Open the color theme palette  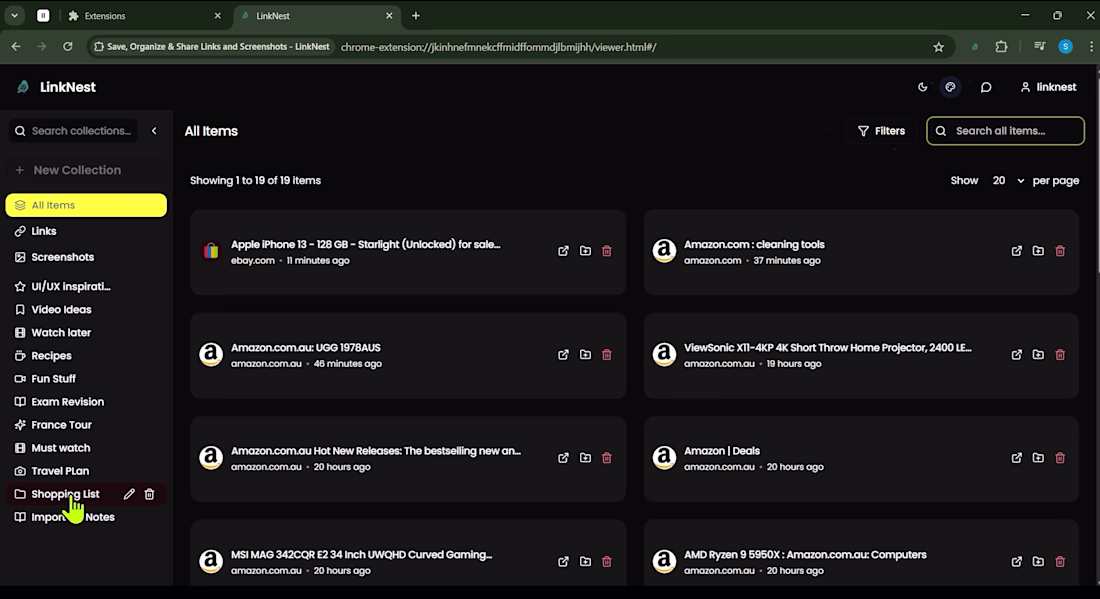click(x=950, y=87)
